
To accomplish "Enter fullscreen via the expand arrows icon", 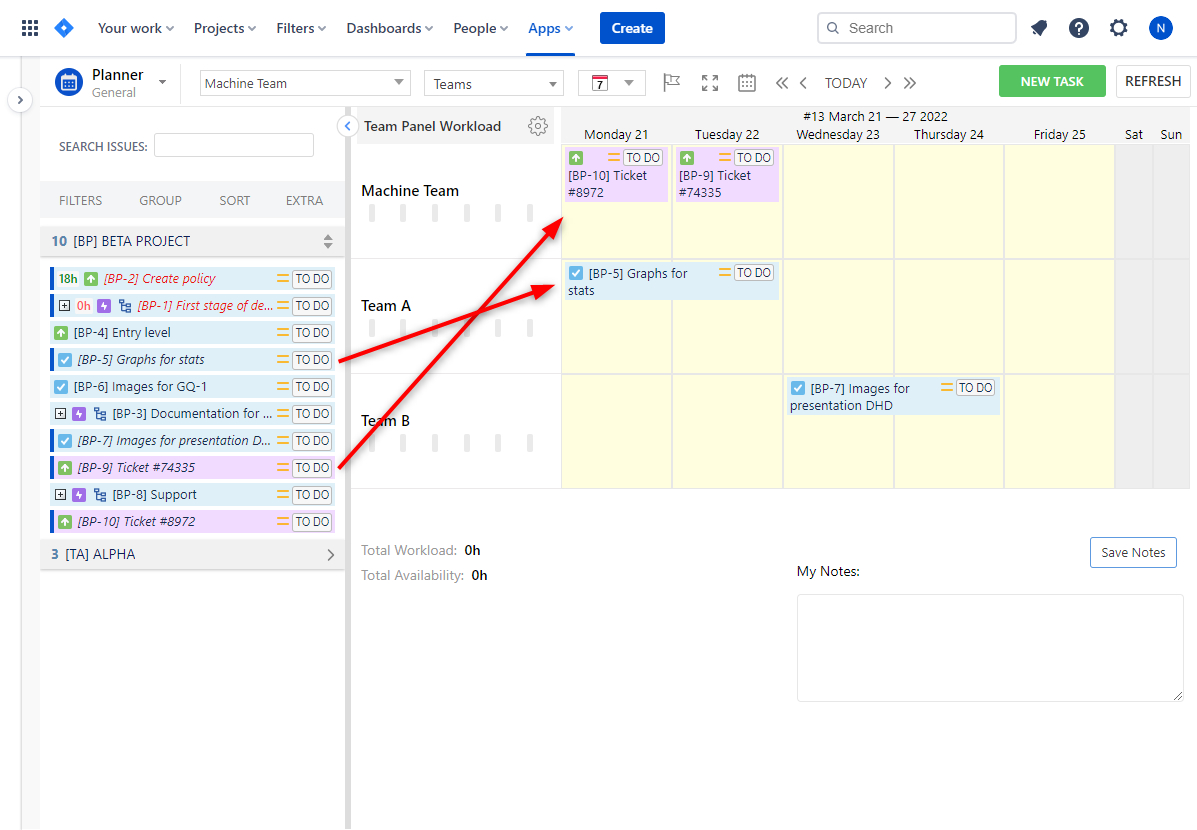I will pyautogui.click(x=710, y=83).
